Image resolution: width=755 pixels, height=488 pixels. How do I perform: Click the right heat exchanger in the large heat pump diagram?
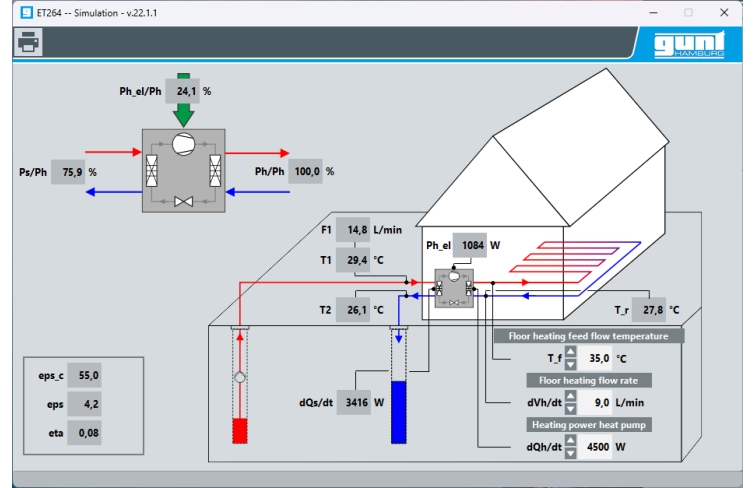pos(212,171)
